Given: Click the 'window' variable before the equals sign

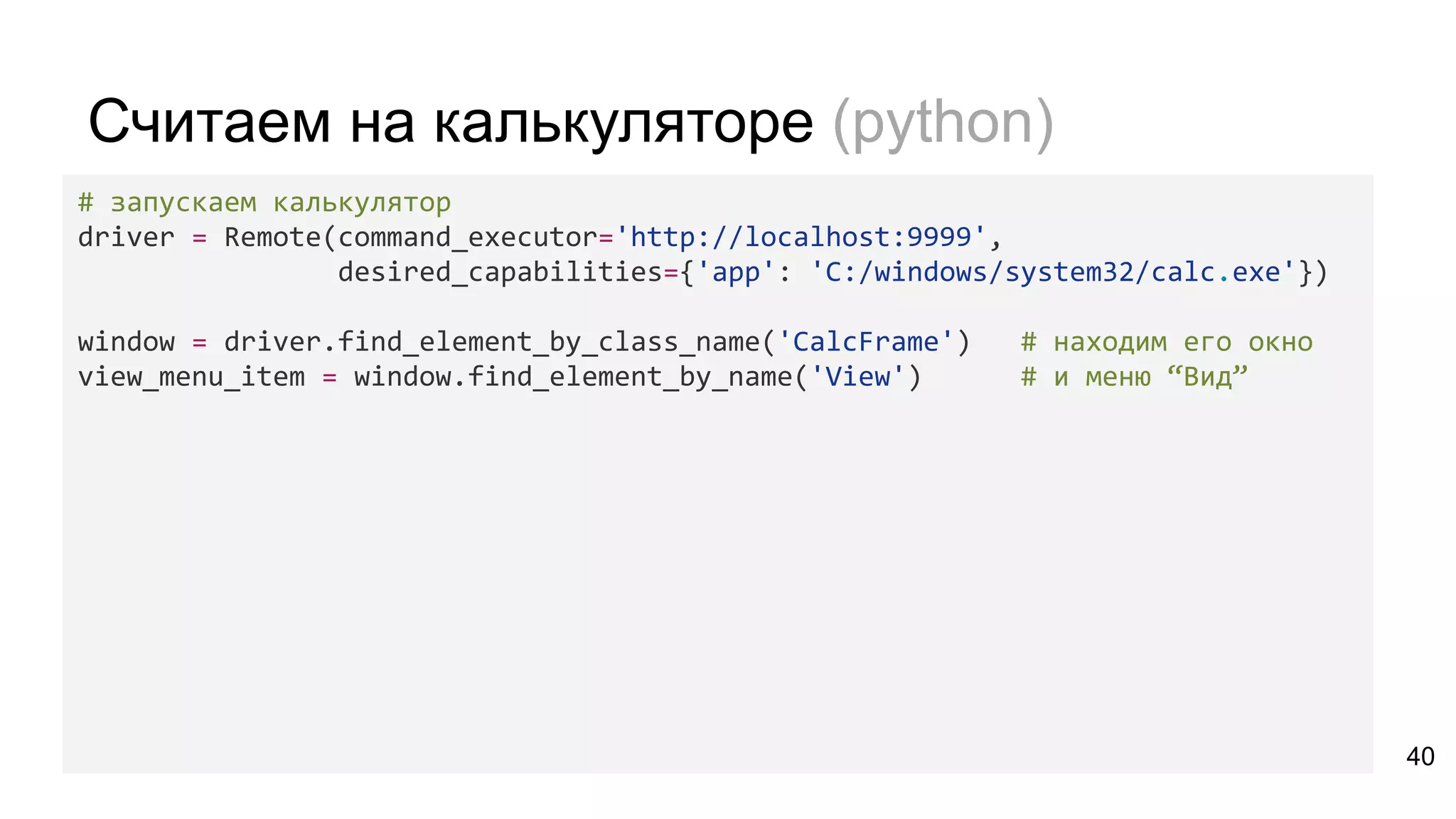Looking at the screenshot, I should tap(126, 342).
